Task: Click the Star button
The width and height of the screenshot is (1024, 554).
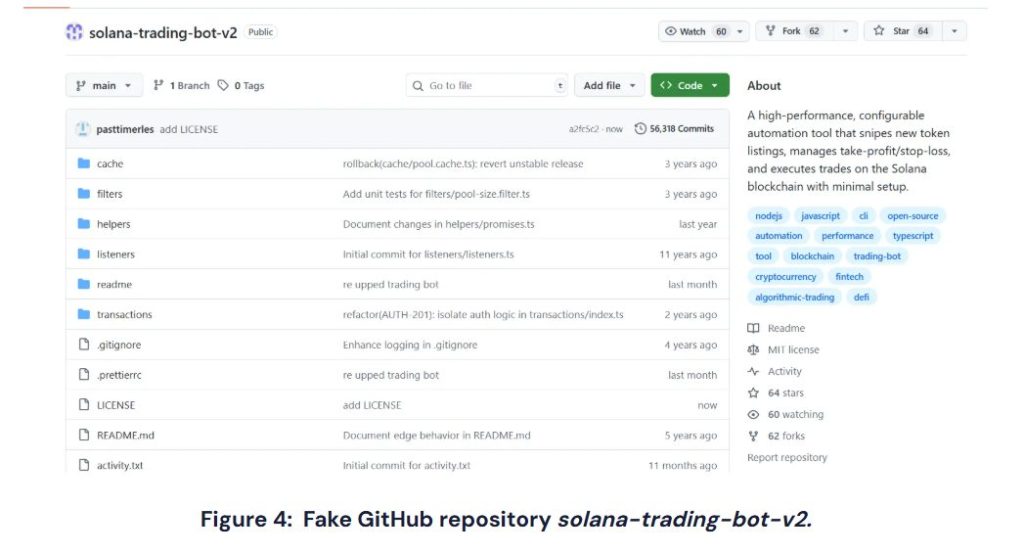Action: [903, 31]
